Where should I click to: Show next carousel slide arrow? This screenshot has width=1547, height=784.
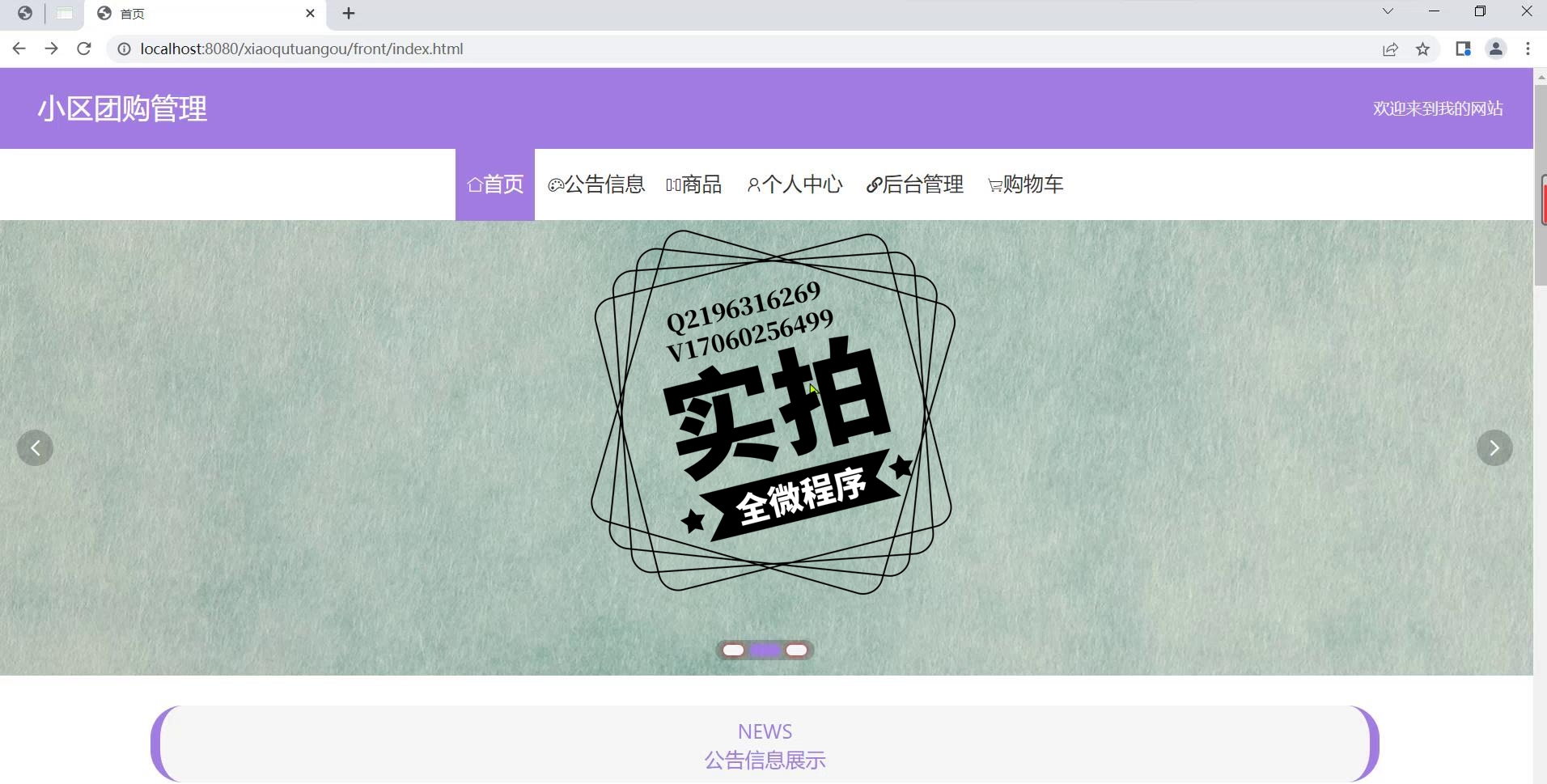click(1494, 448)
